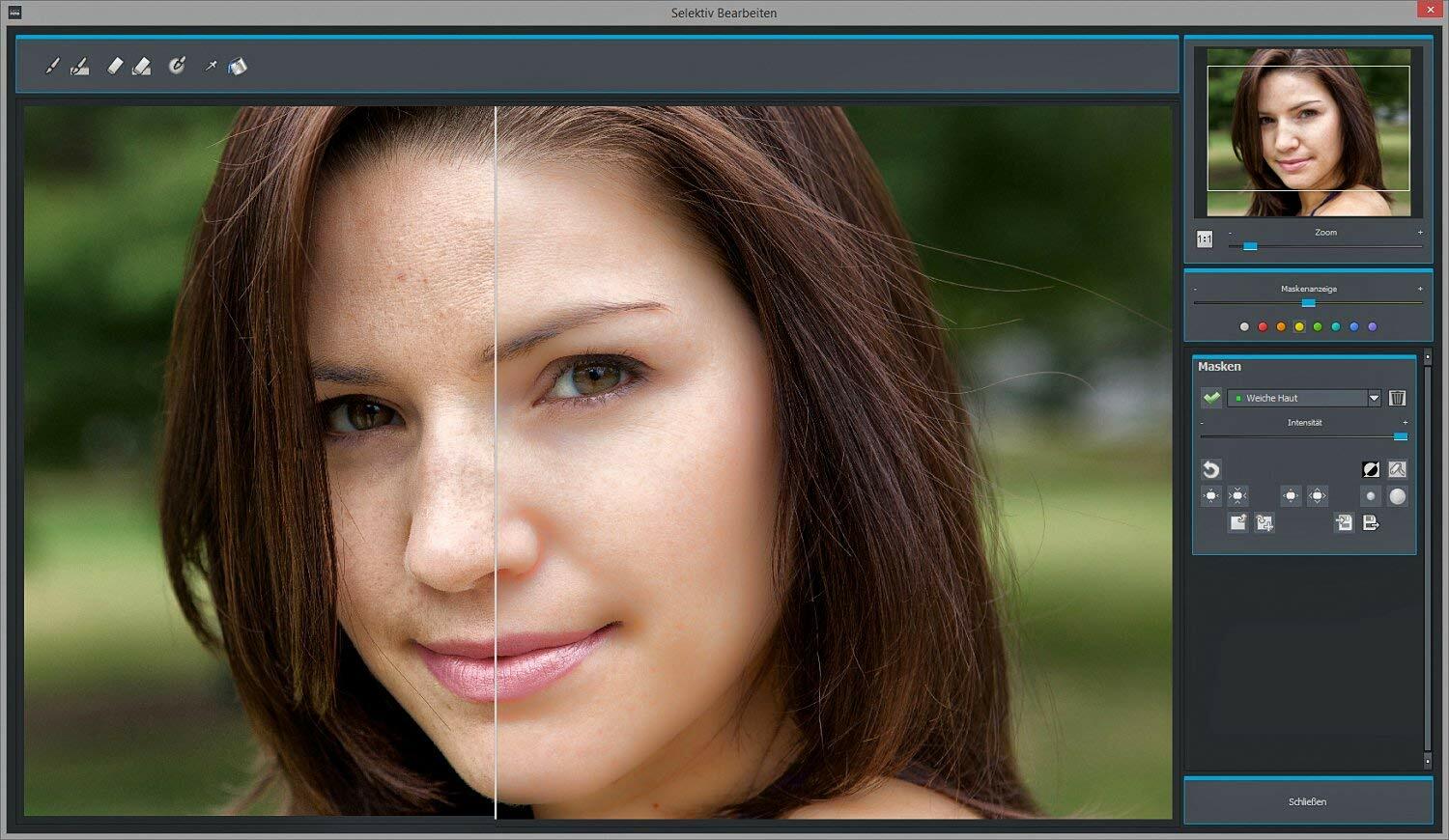Expand mask with double outward arrows icon

coord(1318,496)
